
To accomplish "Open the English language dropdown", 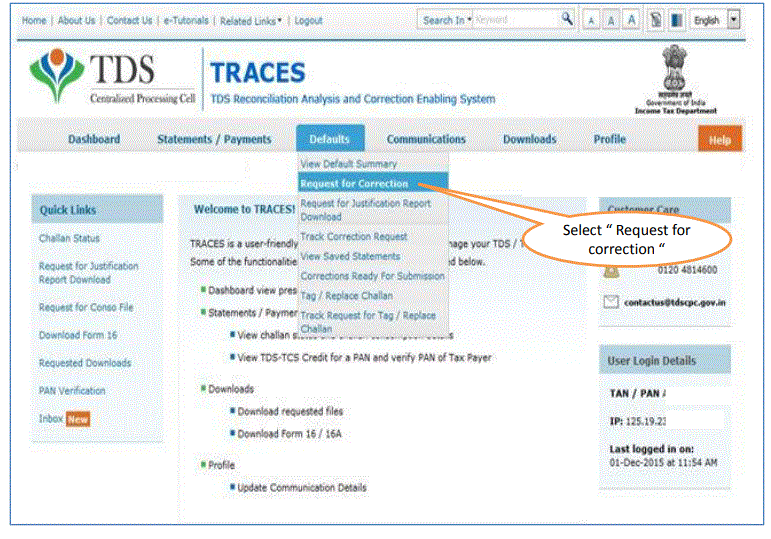I will pos(734,20).
